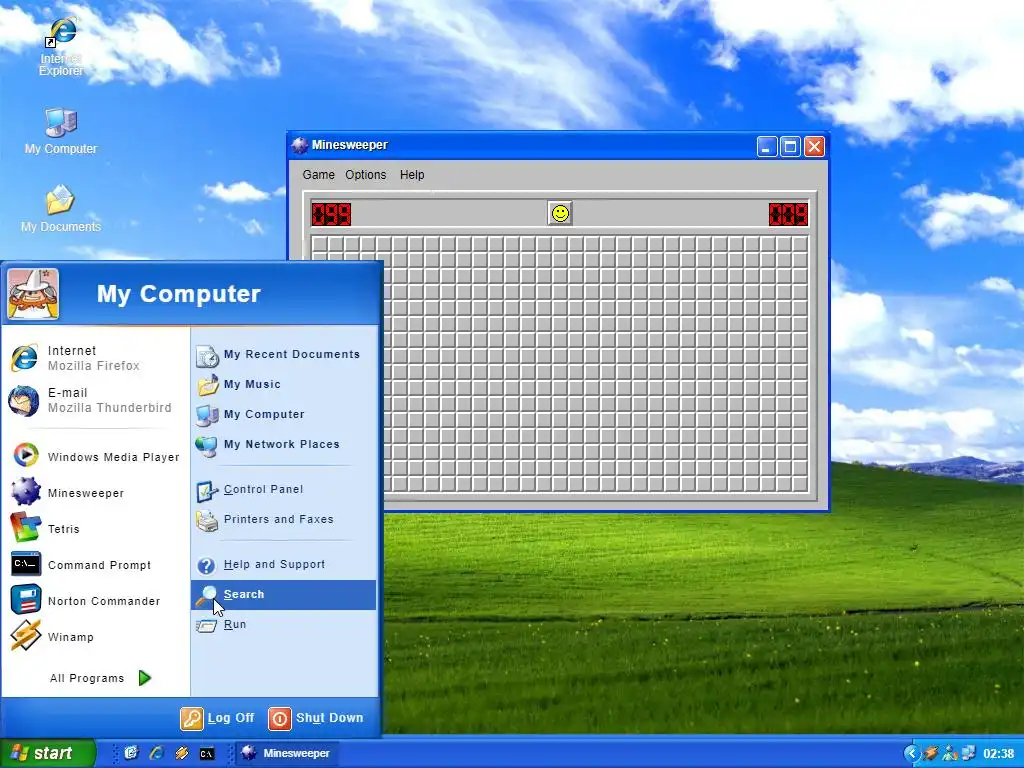Close the Minesweeper window
Image resolution: width=1024 pixels, height=768 pixels.
pos(814,146)
